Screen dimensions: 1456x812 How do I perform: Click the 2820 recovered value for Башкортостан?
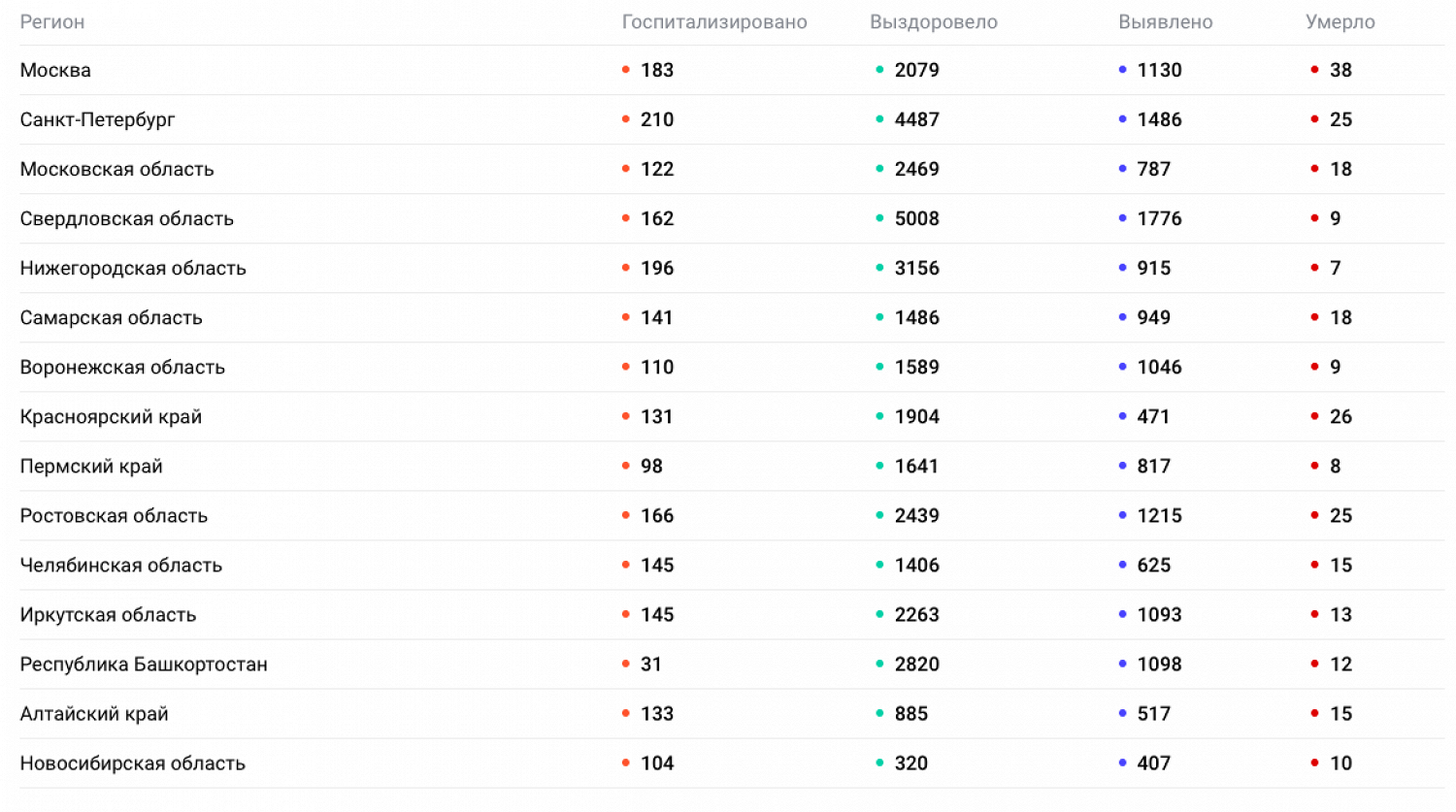(917, 665)
